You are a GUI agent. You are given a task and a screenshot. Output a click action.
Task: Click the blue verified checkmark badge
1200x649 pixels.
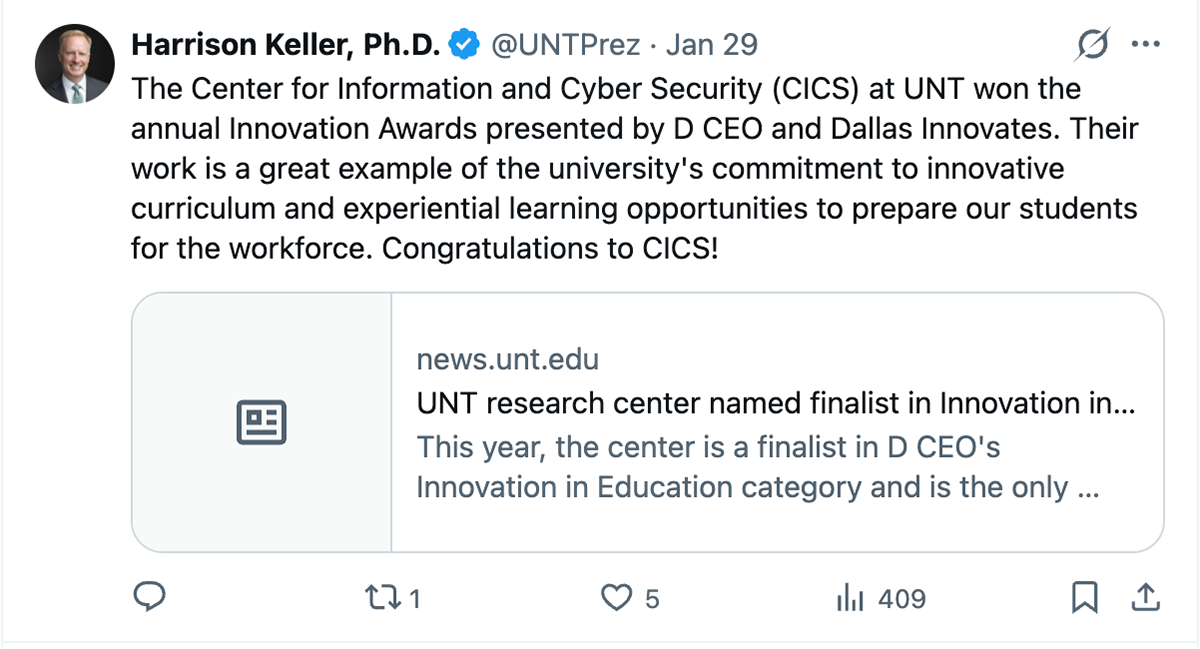pos(462,45)
